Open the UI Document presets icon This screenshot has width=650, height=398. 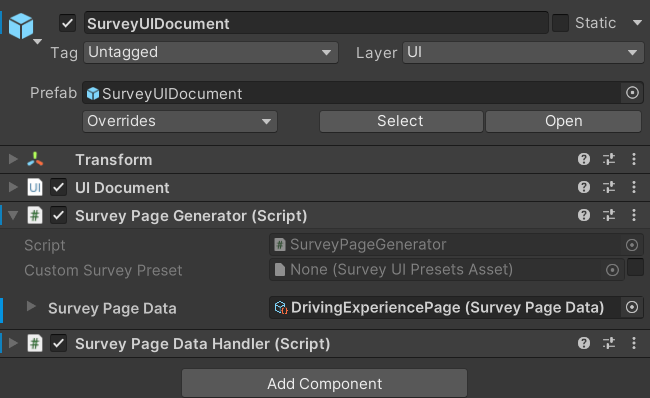click(609, 187)
